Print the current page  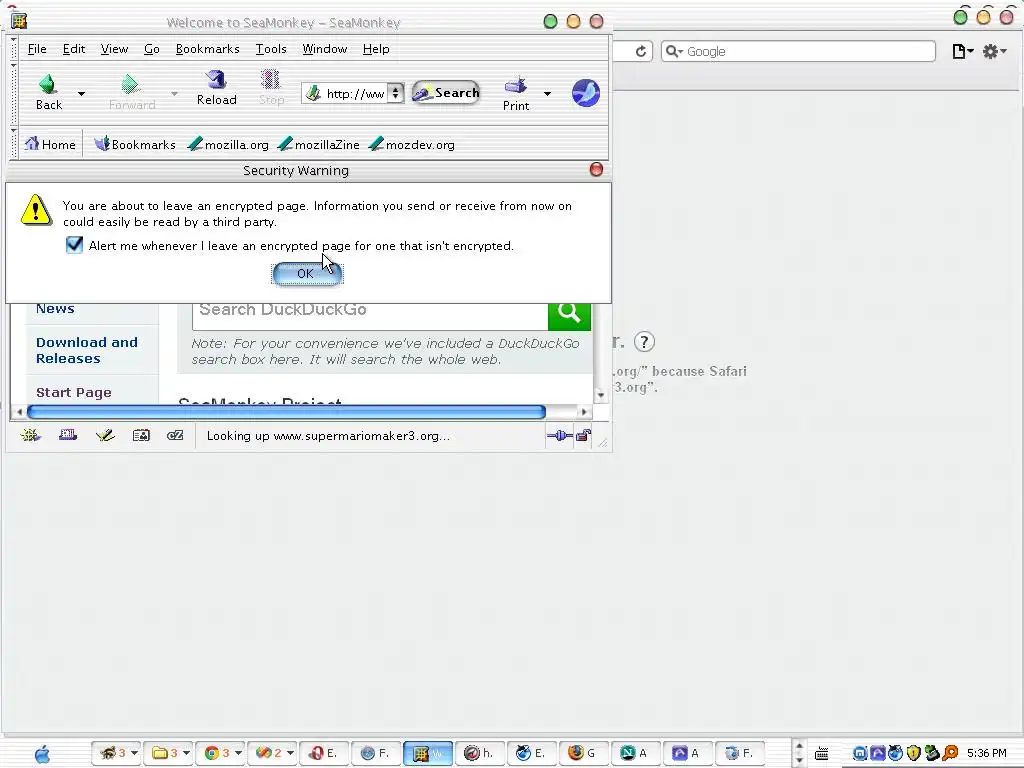coord(516,93)
